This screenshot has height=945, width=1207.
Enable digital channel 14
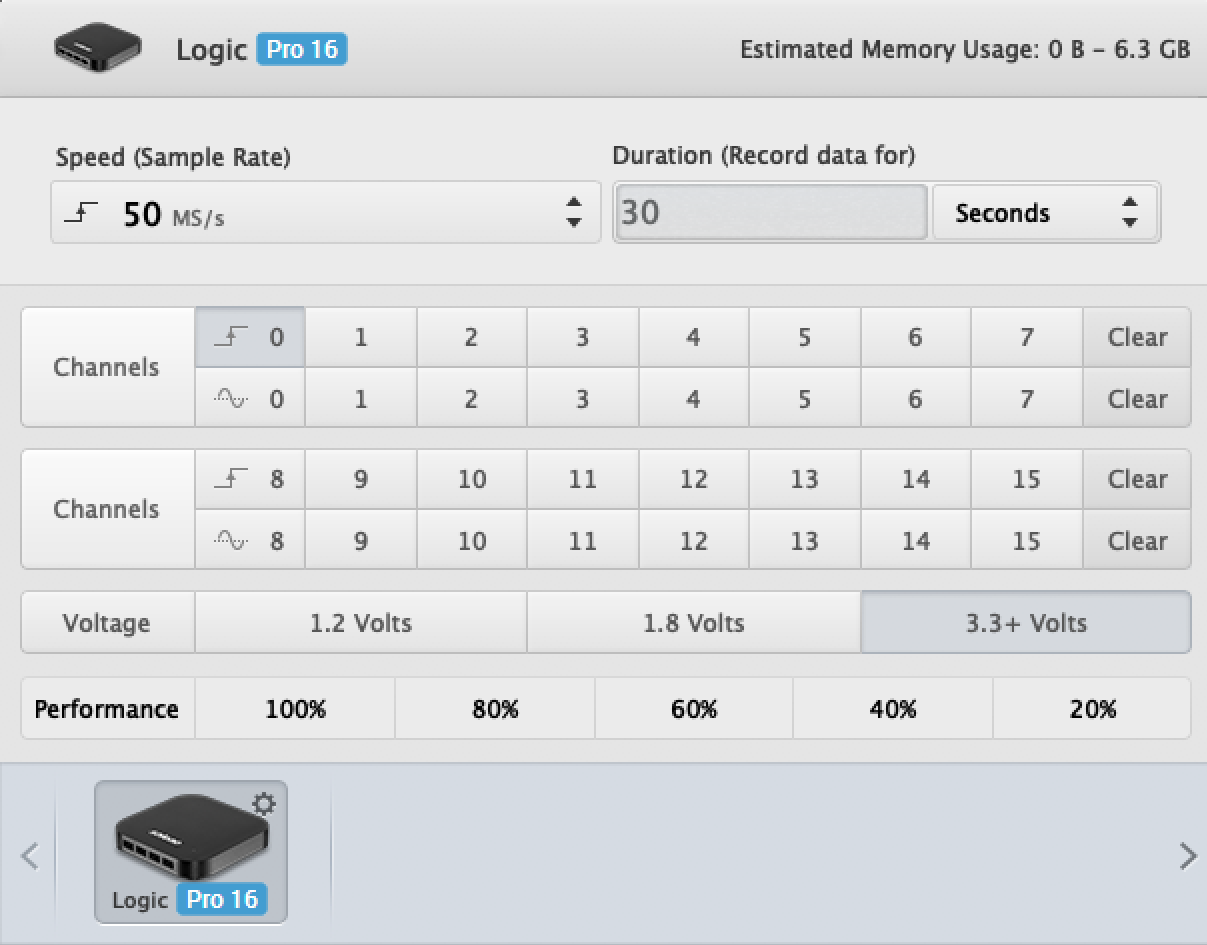(915, 479)
